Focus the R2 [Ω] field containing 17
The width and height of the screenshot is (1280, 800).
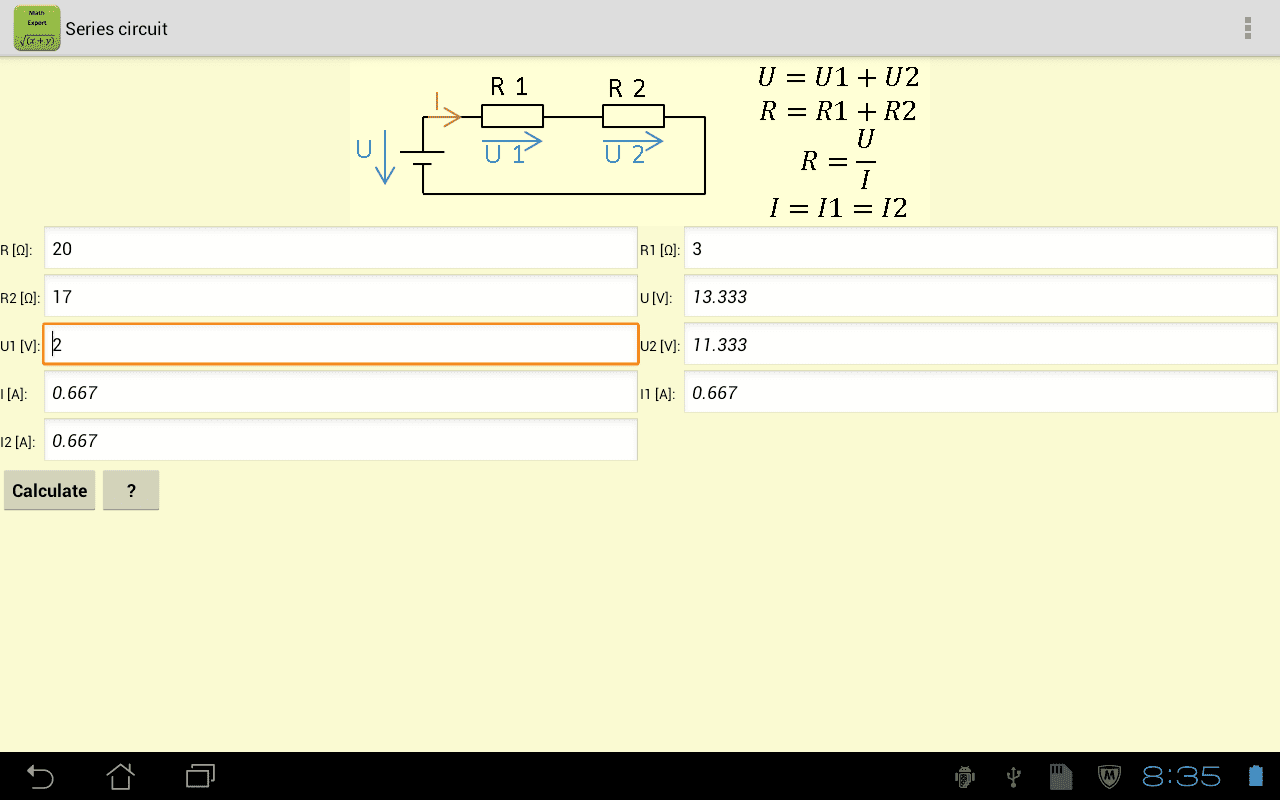coord(341,296)
